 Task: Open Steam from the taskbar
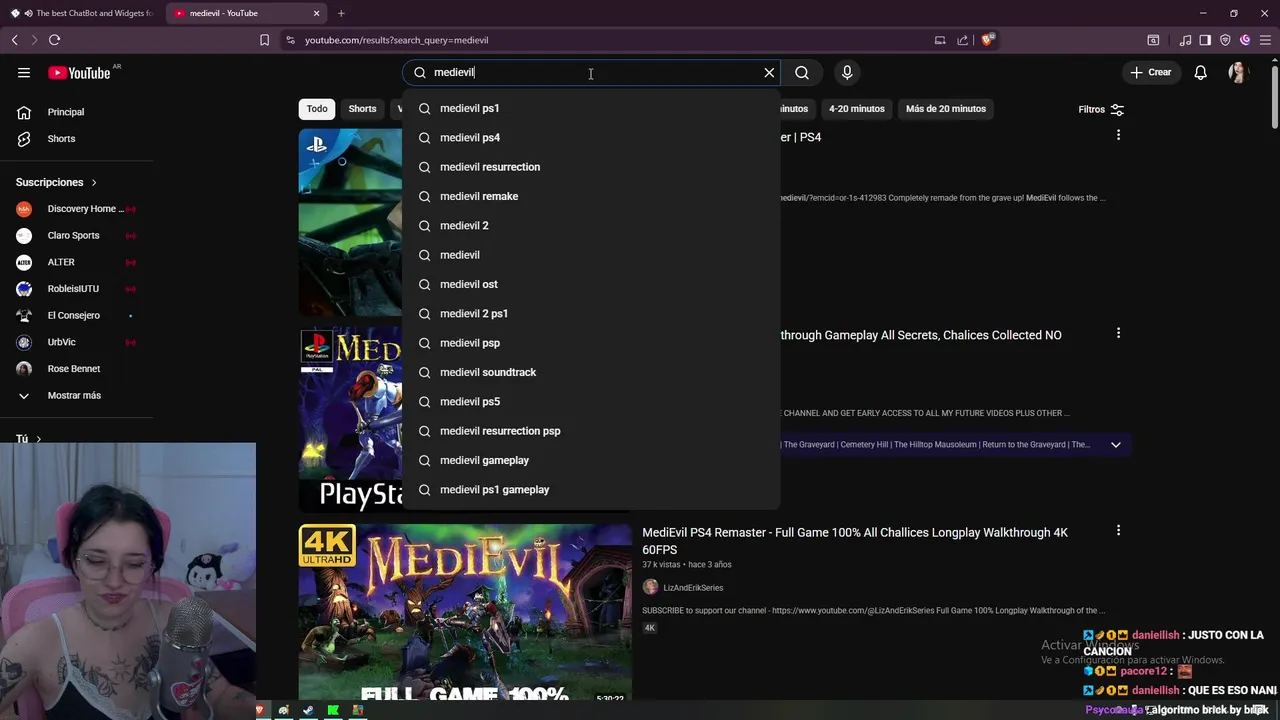coord(308,711)
